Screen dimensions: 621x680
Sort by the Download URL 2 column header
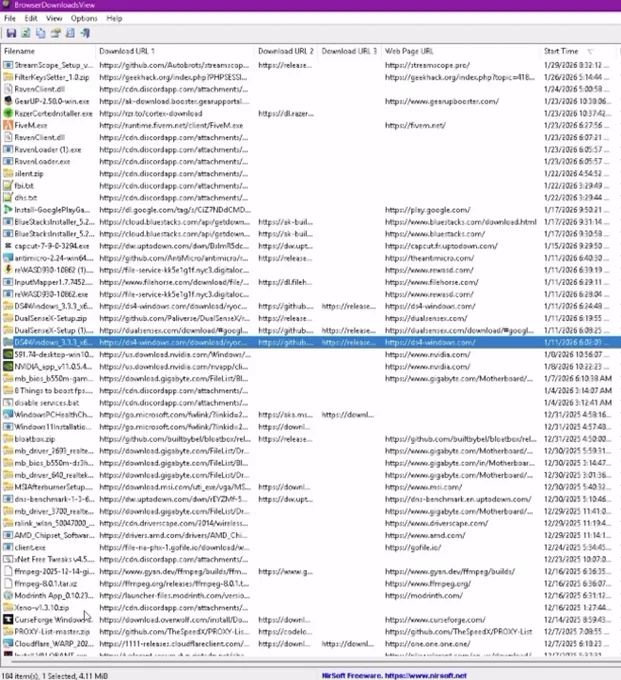tap(286, 51)
